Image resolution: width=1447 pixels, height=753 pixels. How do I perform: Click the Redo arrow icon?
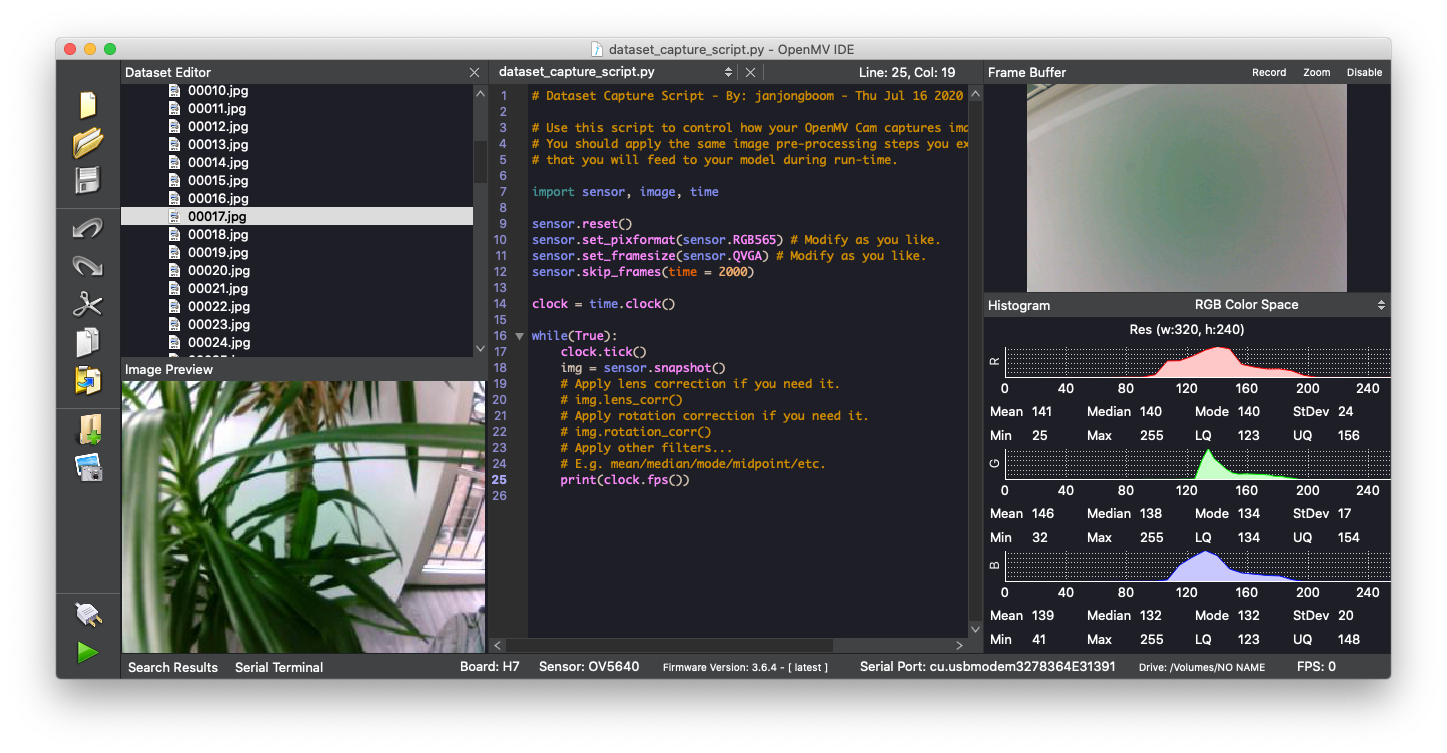coord(88,266)
